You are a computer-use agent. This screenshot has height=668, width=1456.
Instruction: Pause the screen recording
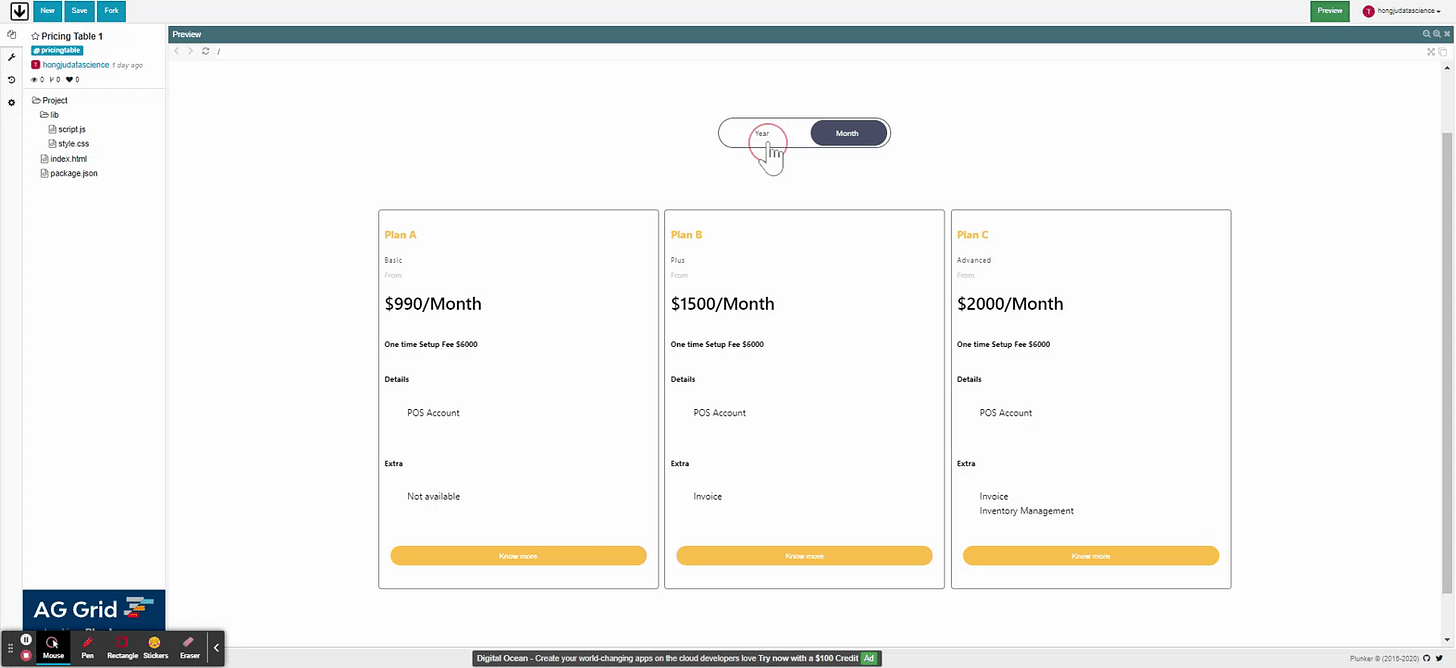tap(26, 640)
